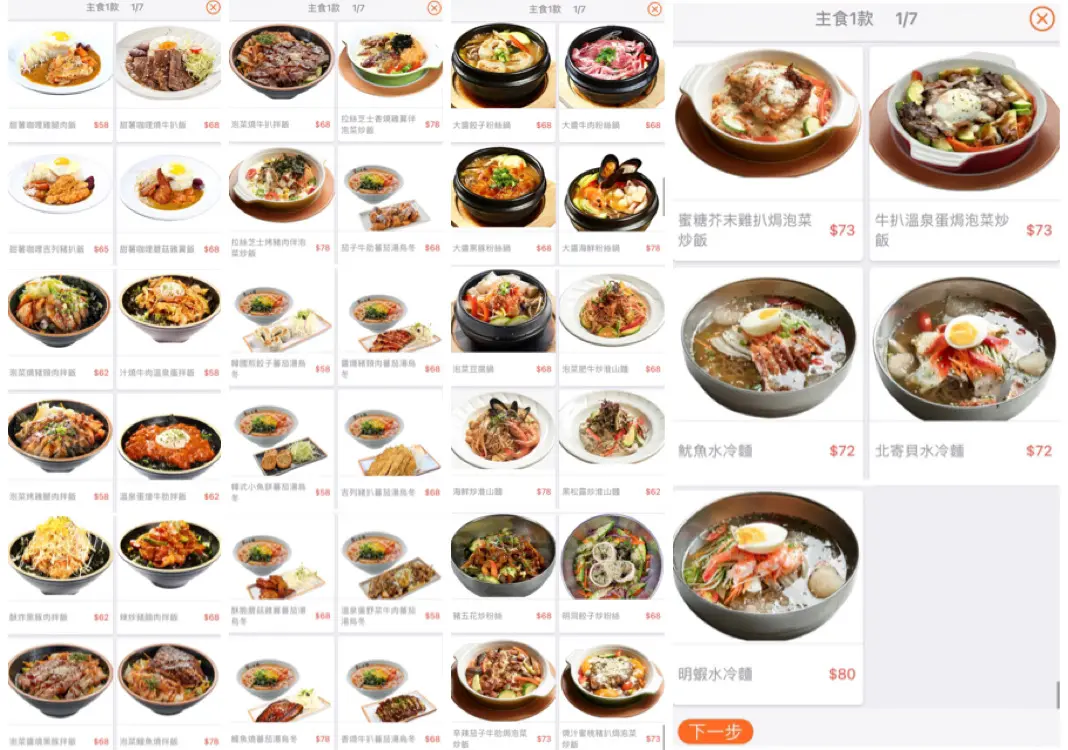Choose 明蝦水冷麵 priced $80

pyautogui.click(x=768, y=596)
